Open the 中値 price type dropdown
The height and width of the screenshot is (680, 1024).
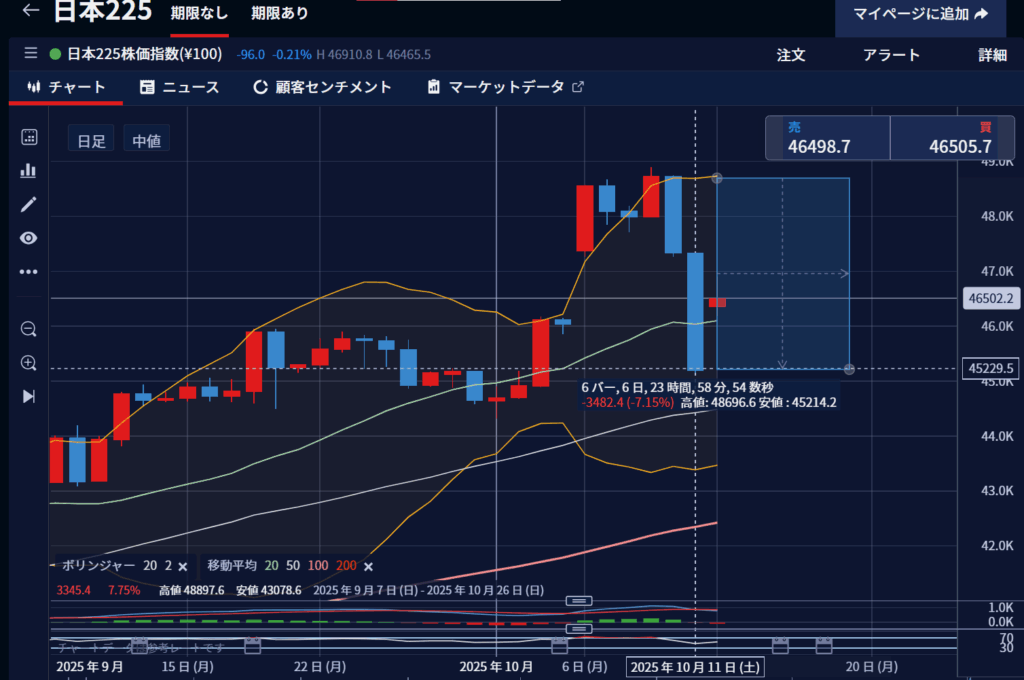[x=147, y=141]
